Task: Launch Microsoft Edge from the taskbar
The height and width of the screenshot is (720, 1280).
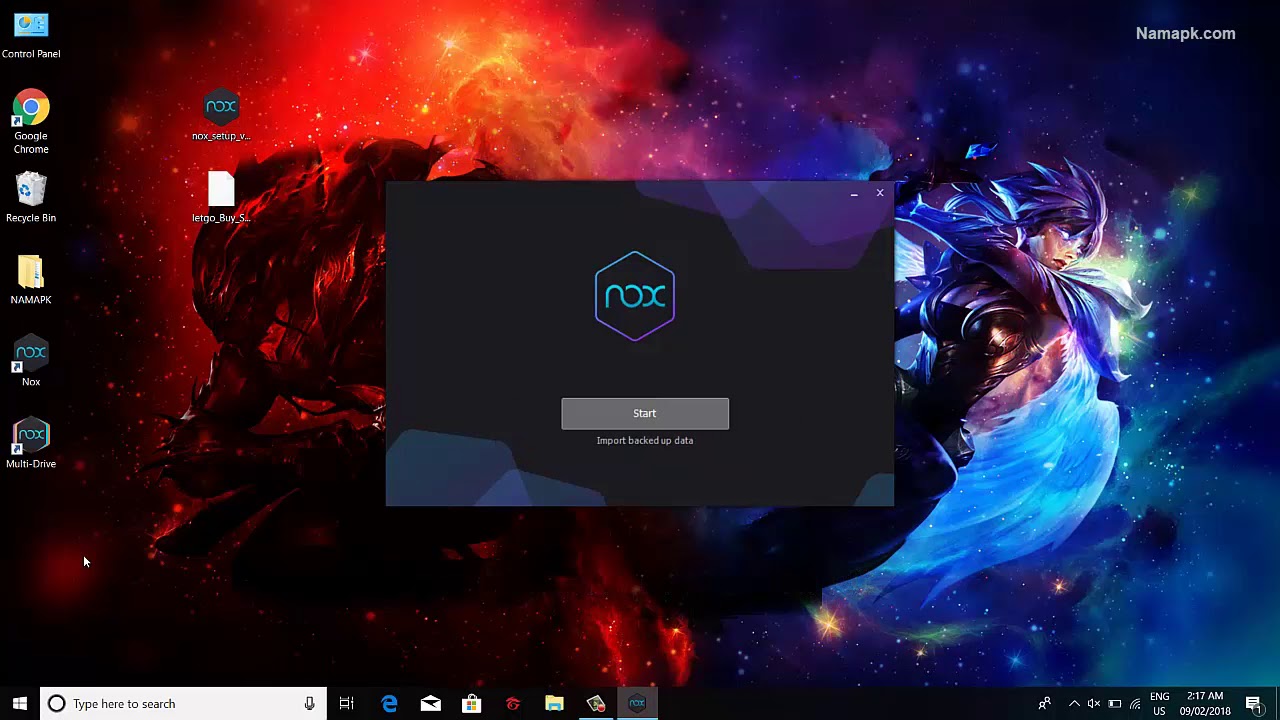Action: coord(390,704)
